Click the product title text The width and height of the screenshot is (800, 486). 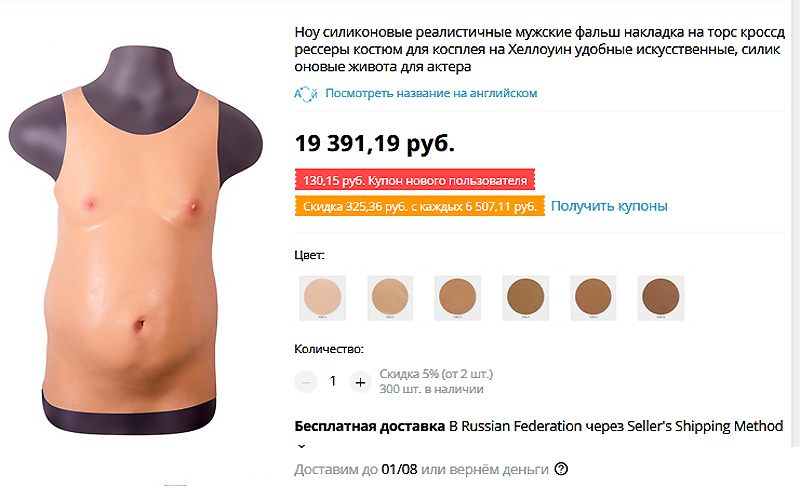539,49
